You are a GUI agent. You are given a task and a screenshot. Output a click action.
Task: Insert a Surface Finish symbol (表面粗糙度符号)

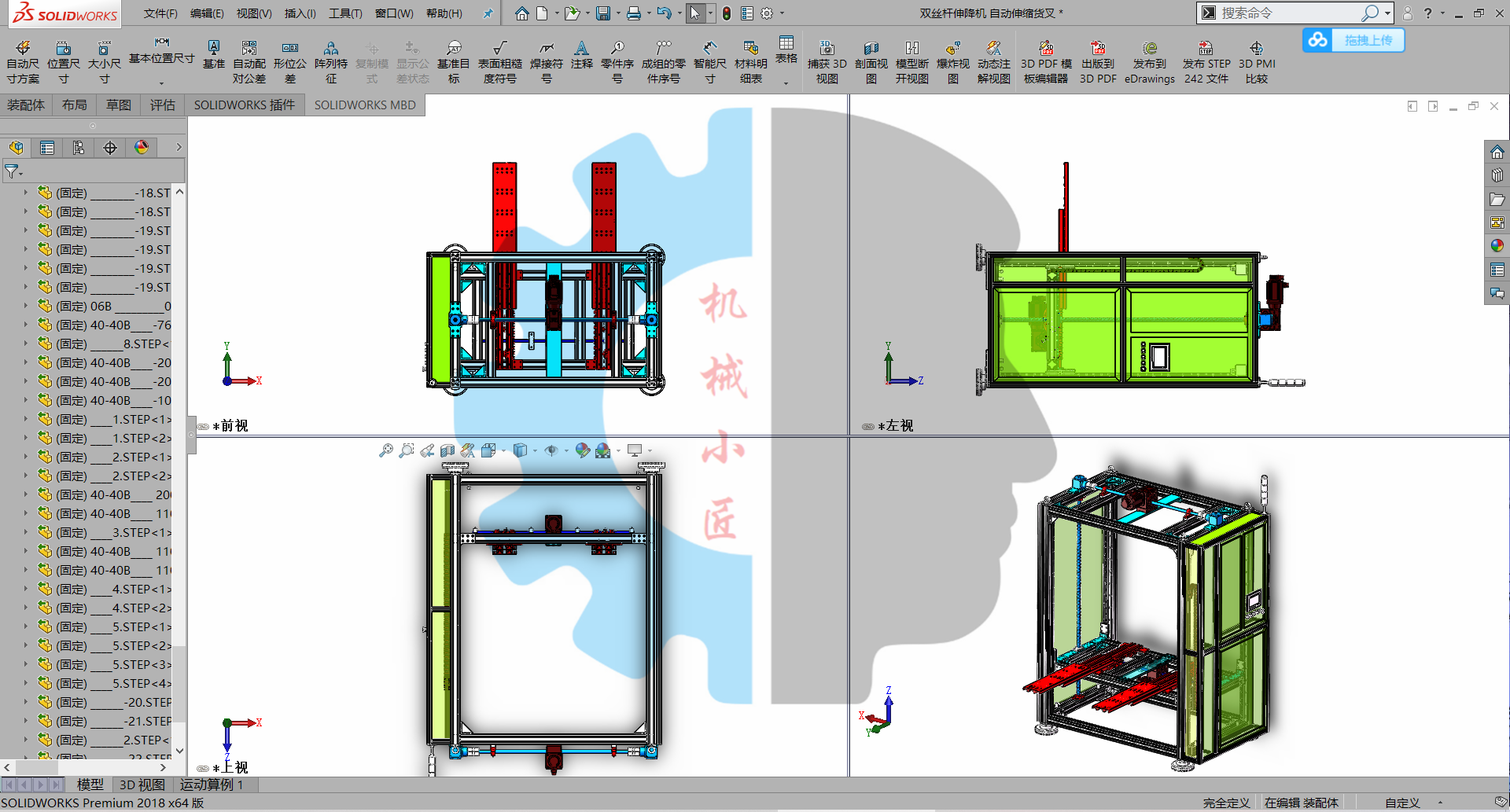click(500, 63)
